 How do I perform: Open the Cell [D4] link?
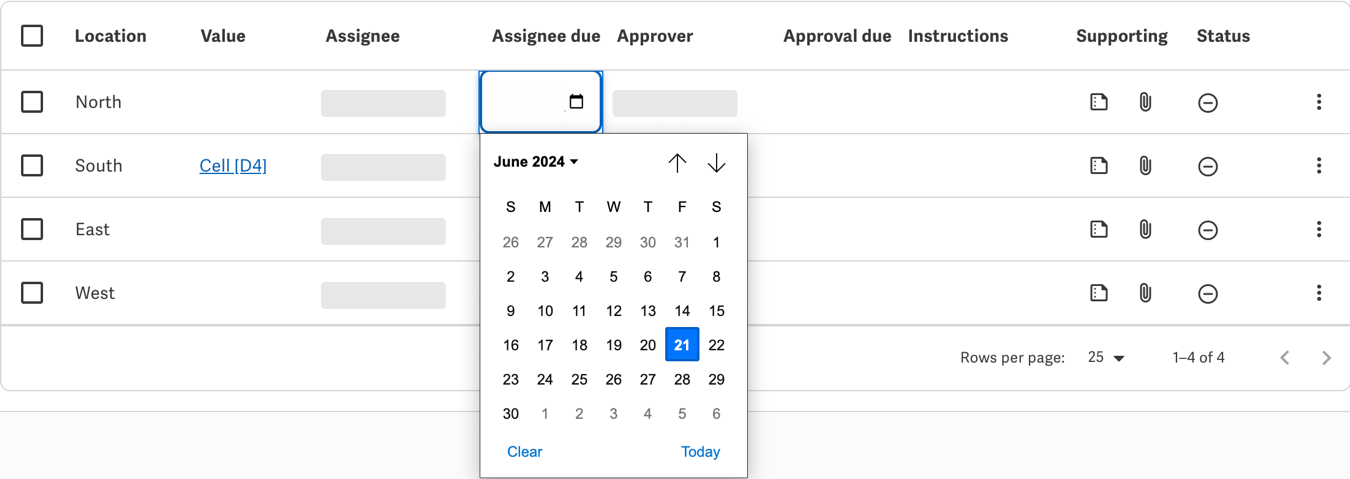(233, 166)
